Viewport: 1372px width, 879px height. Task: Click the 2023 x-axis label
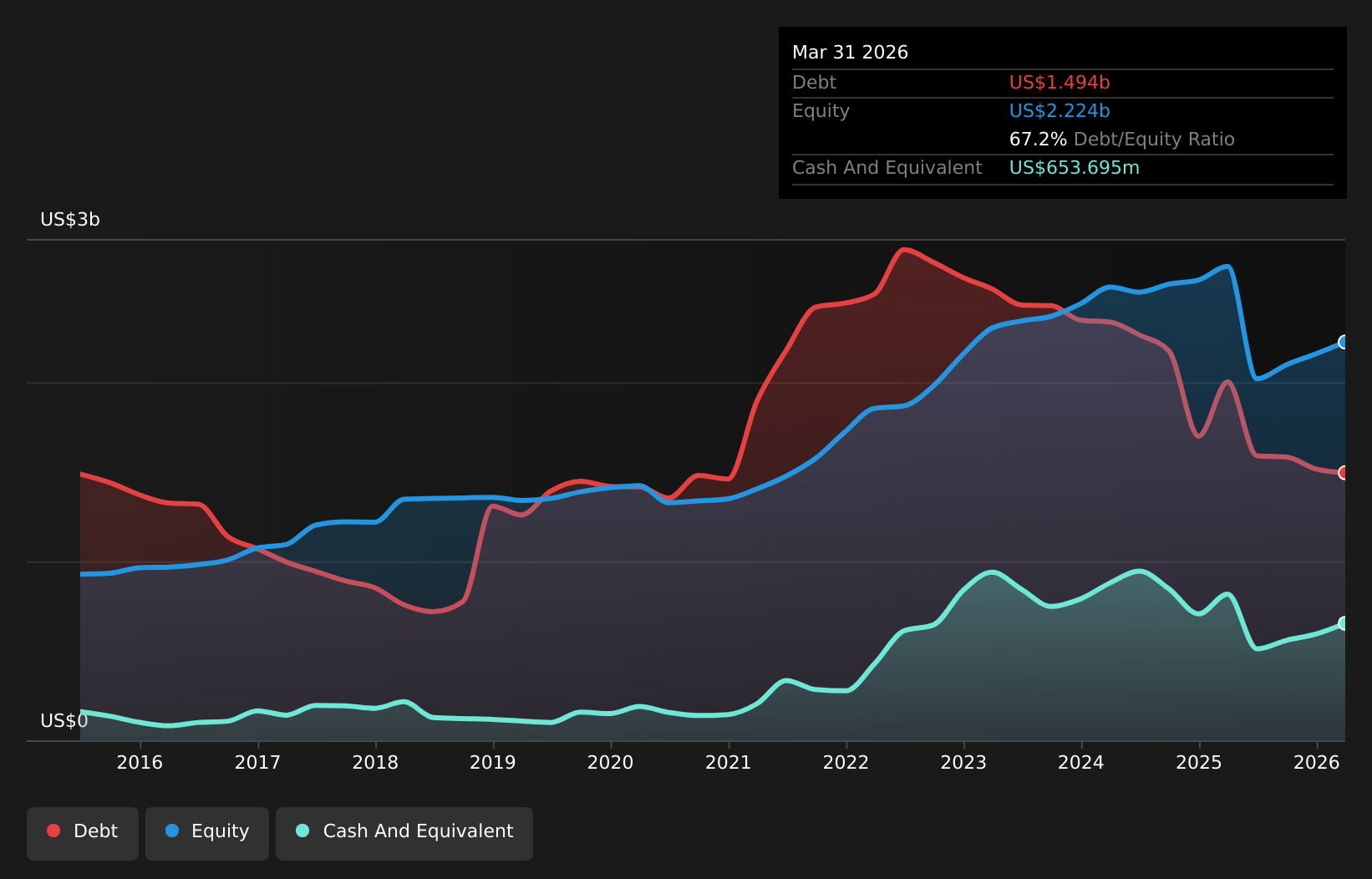click(963, 762)
